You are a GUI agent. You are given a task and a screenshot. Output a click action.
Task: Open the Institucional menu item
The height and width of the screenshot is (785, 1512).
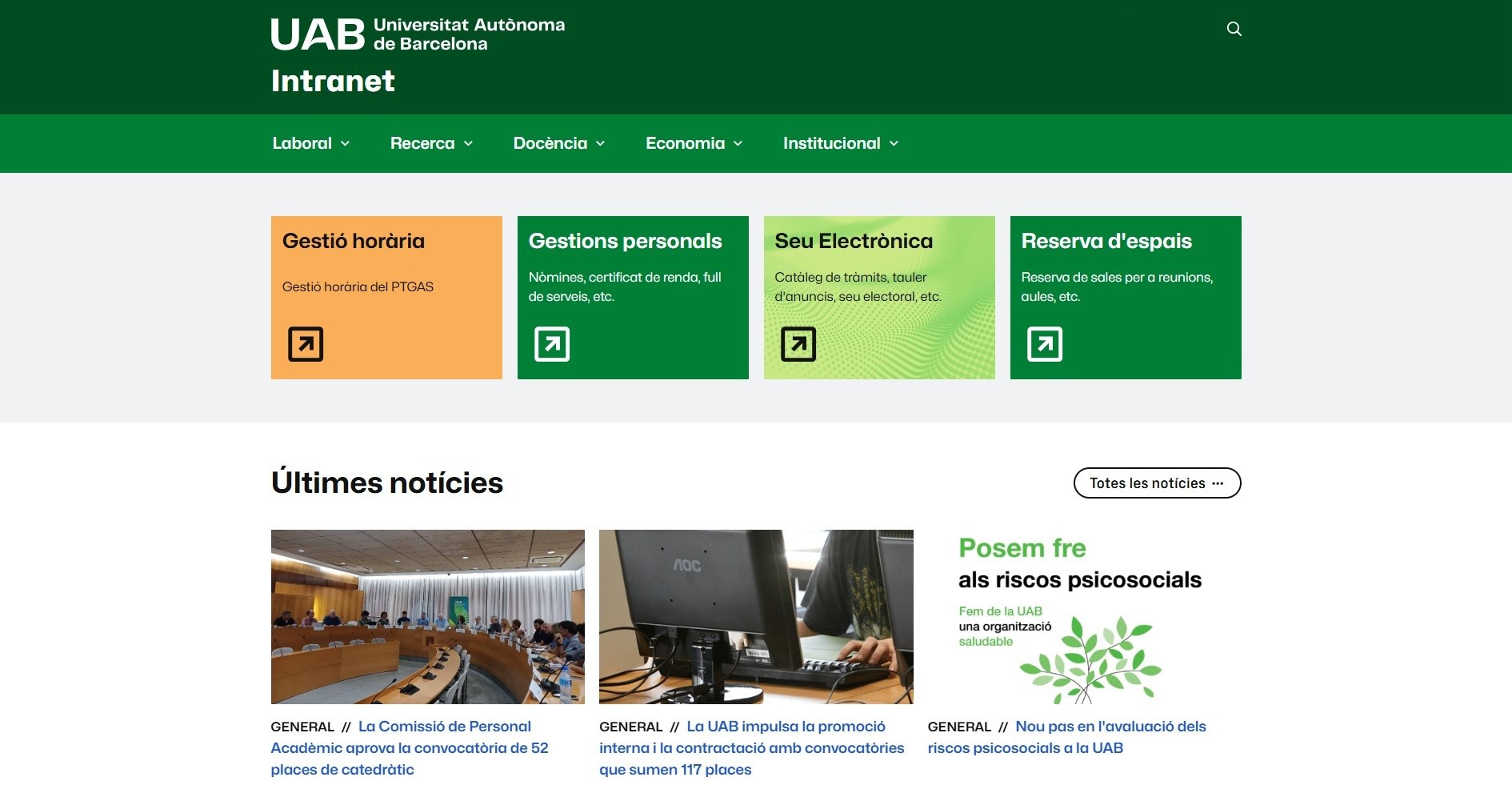tap(831, 143)
